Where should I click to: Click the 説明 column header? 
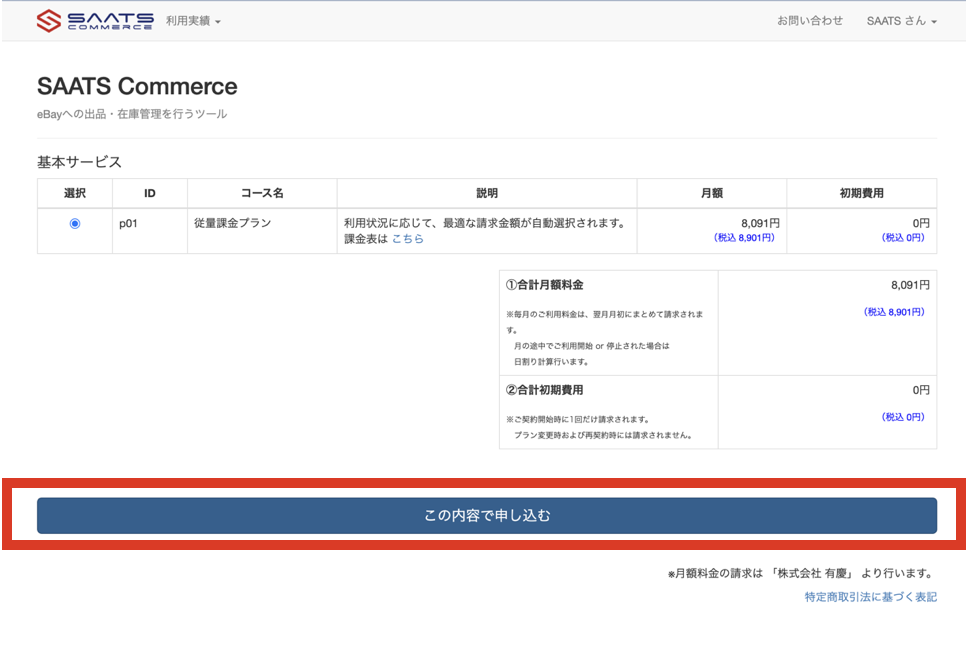point(487,193)
